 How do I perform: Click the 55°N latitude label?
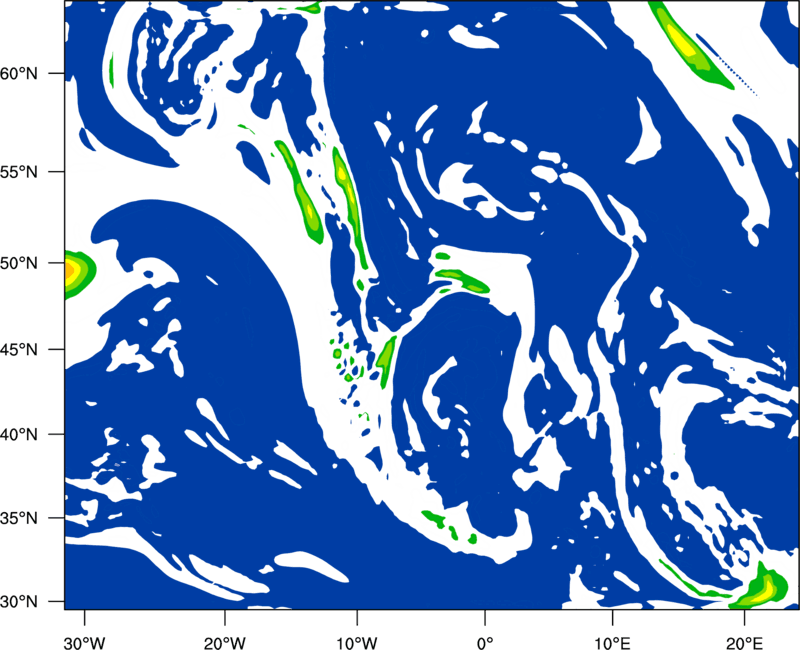pyautogui.click(x=19, y=172)
